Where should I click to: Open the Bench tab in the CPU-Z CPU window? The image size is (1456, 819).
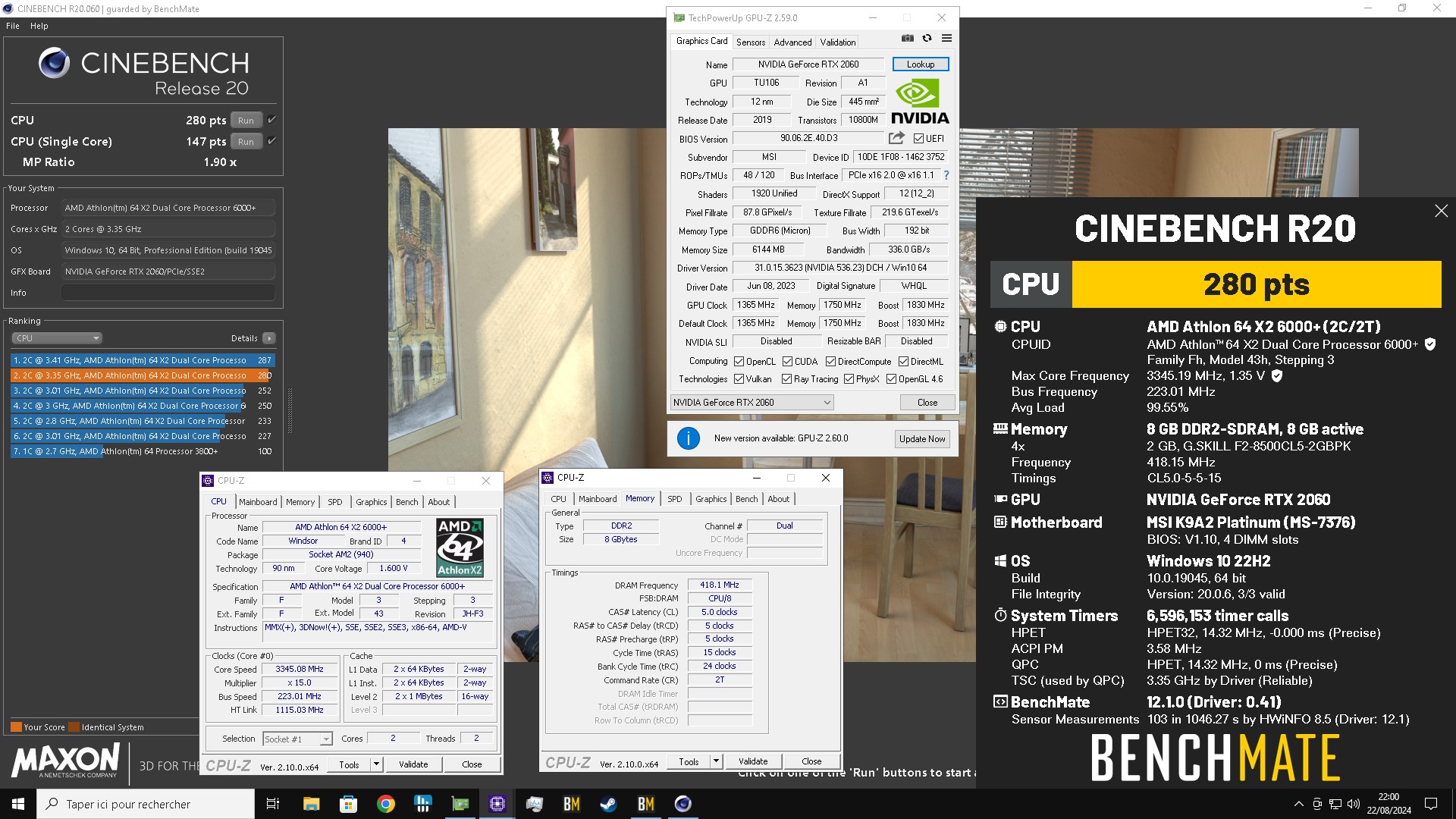[x=407, y=502]
